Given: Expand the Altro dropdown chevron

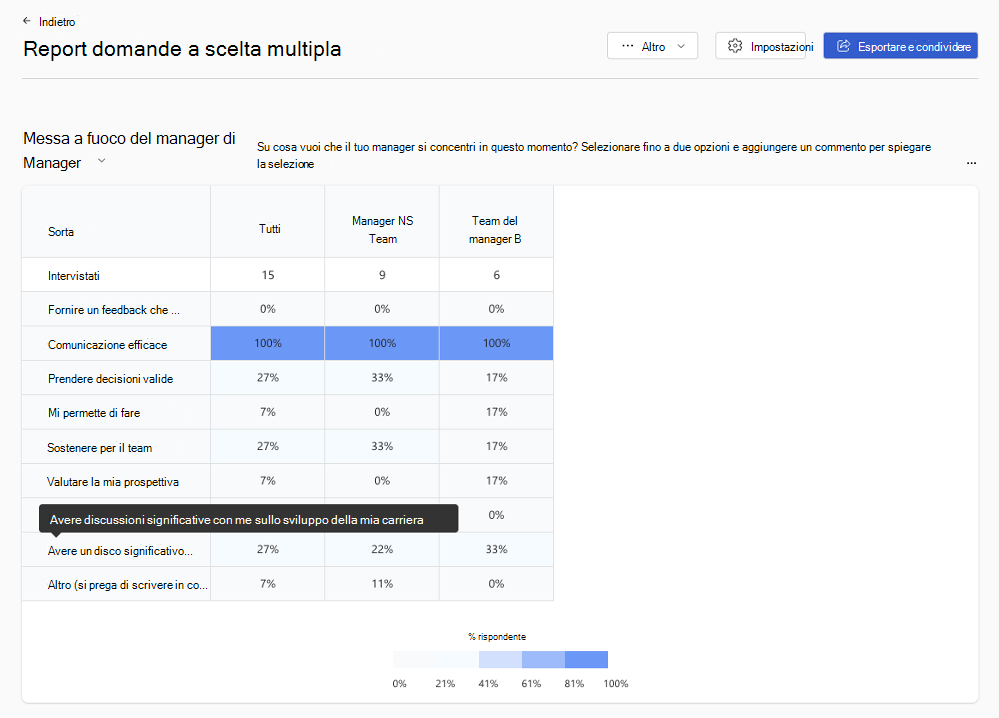Looking at the screenshot, I should tap(681, 46).
